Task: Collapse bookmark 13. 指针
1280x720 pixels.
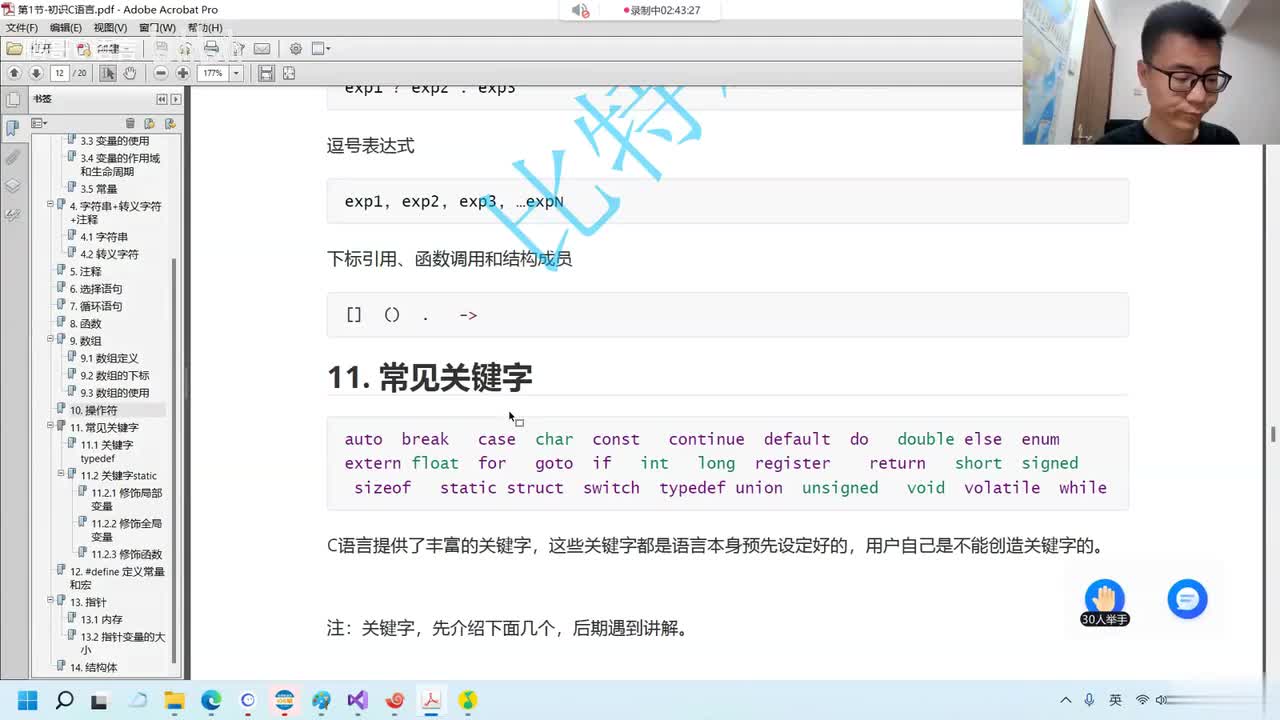Action: [50, 600]
